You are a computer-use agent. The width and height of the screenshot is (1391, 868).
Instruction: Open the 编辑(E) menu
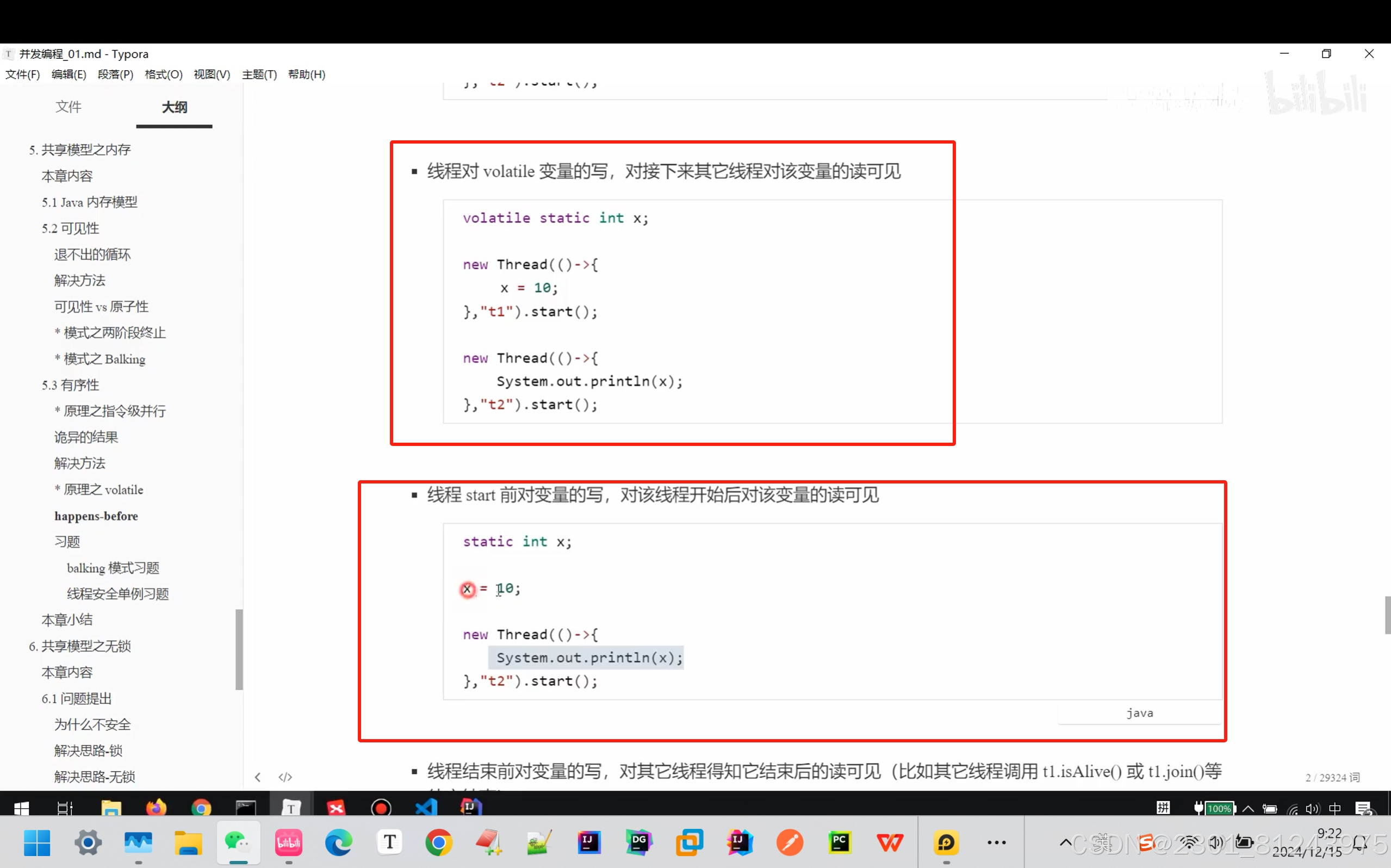click(x=69, y=75)
